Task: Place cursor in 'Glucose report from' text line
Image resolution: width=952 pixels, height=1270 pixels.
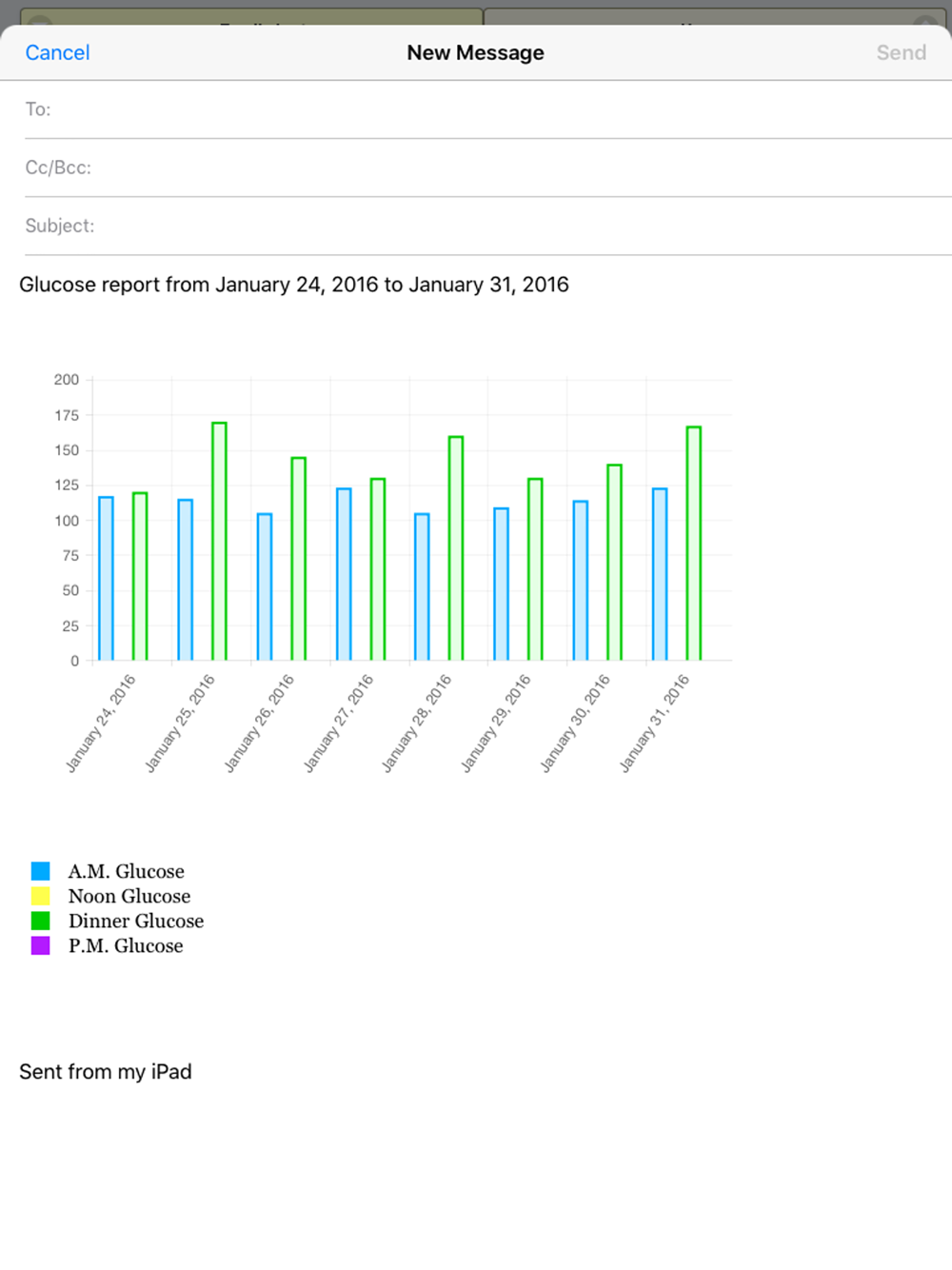Action: pyautogui.click(x=293, y=285)
